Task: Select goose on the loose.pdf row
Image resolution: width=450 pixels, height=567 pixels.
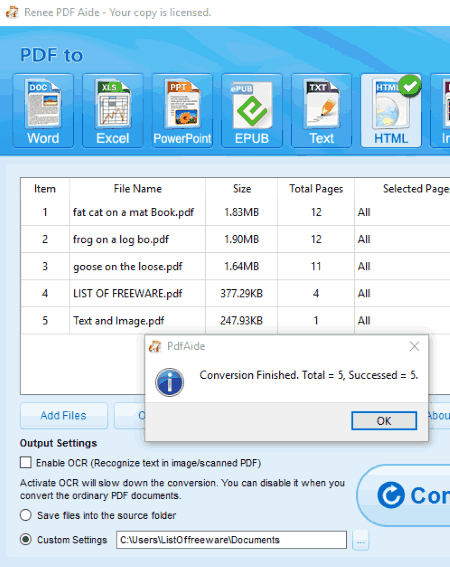Action: pos(235,267)
